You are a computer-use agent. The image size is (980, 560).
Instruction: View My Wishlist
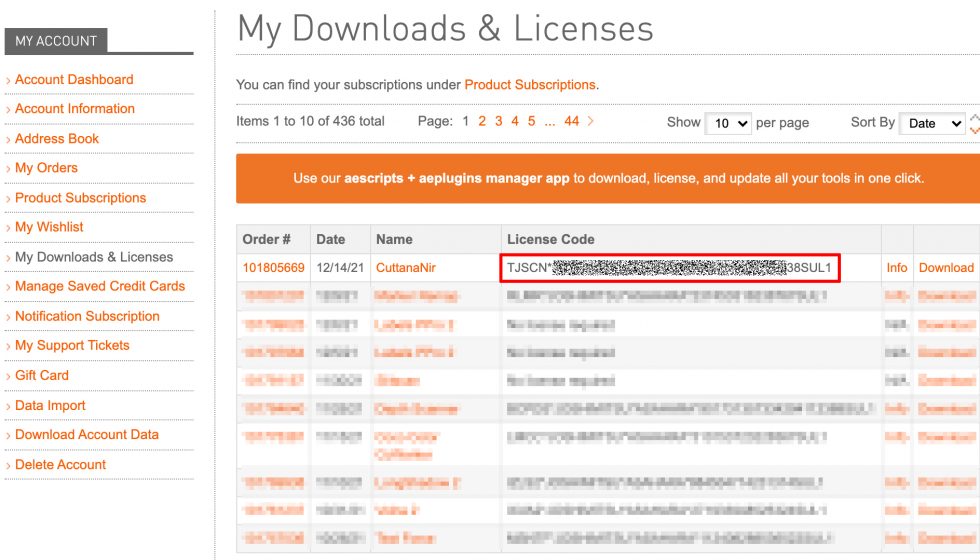pyautogui.click(x=49, y=227)
